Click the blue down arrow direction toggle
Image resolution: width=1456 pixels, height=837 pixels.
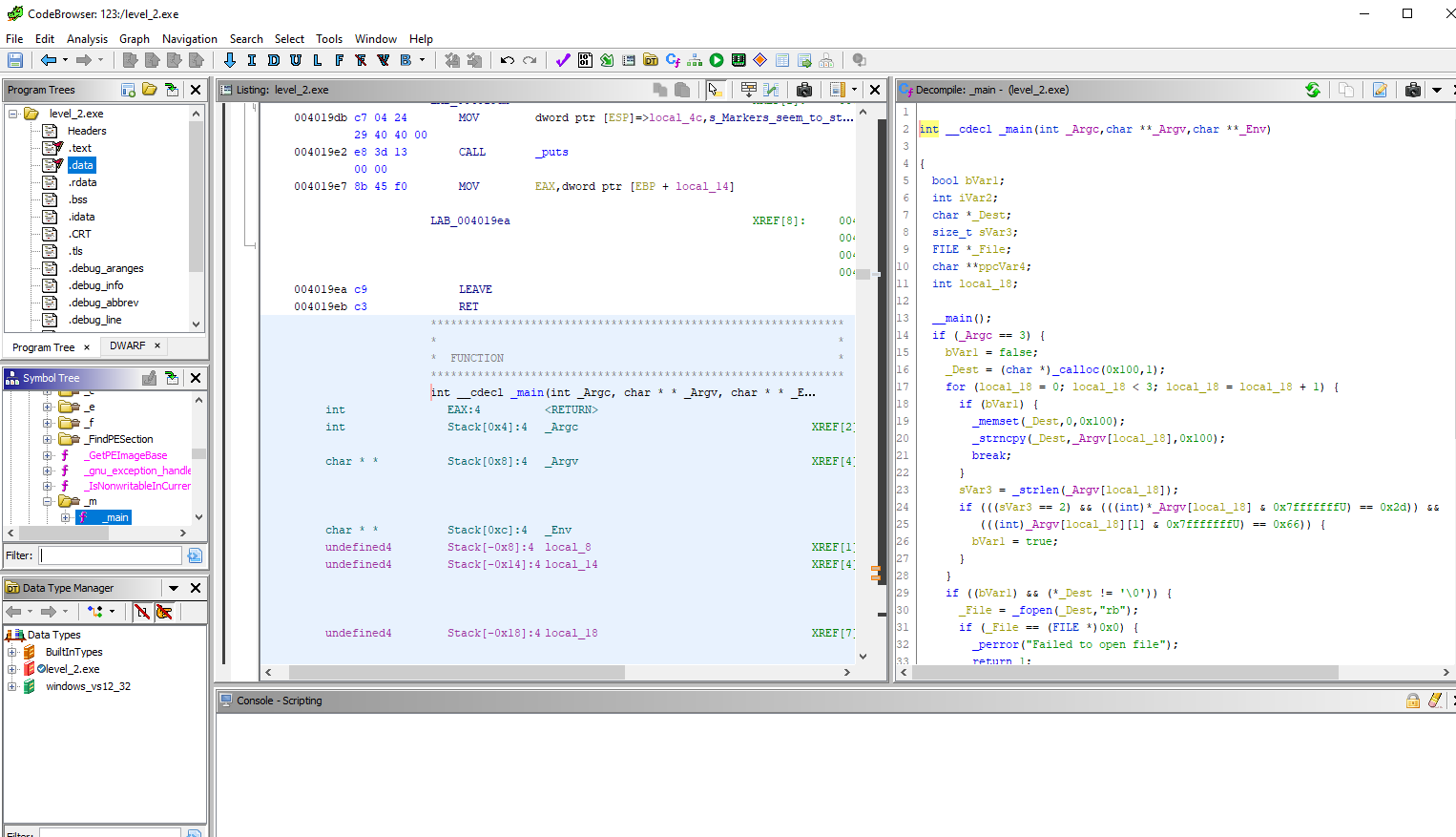(x=230, y=60)
